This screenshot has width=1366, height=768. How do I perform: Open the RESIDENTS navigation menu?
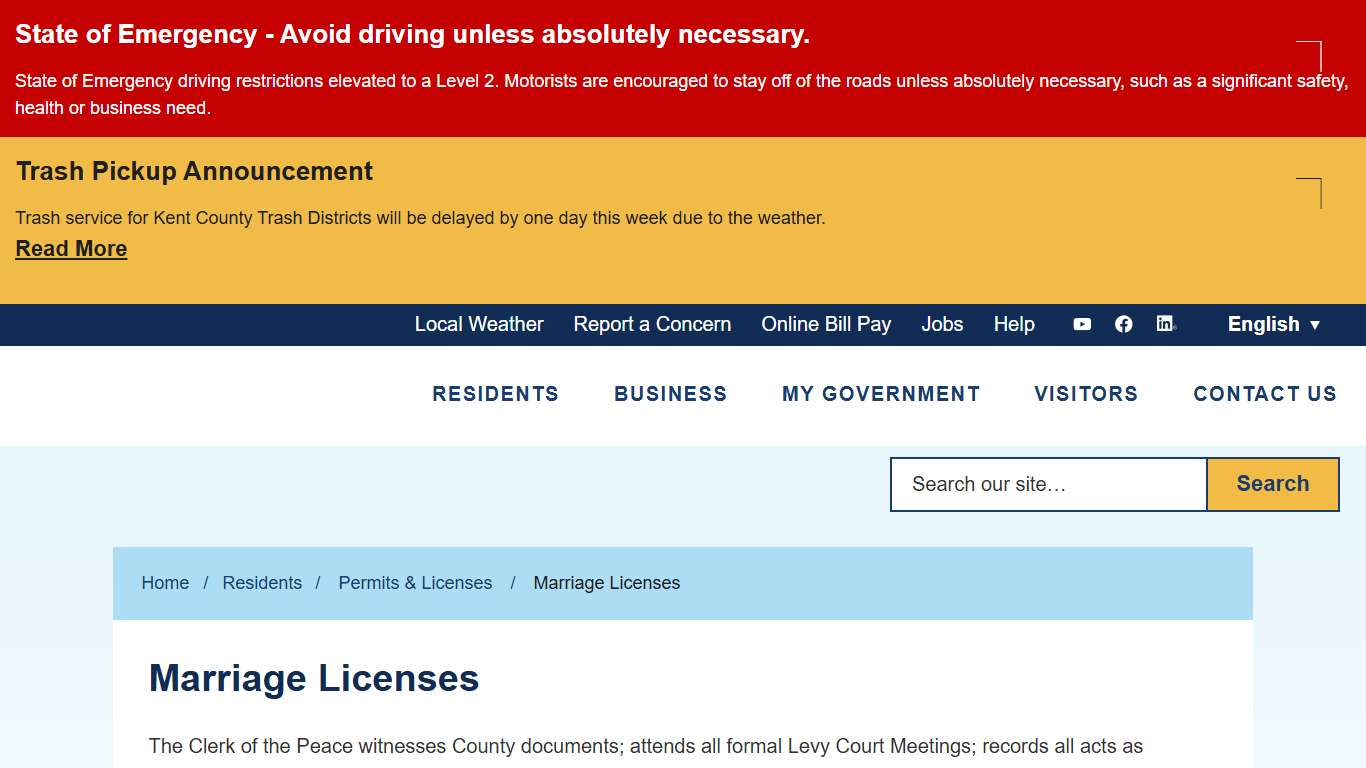495,394
